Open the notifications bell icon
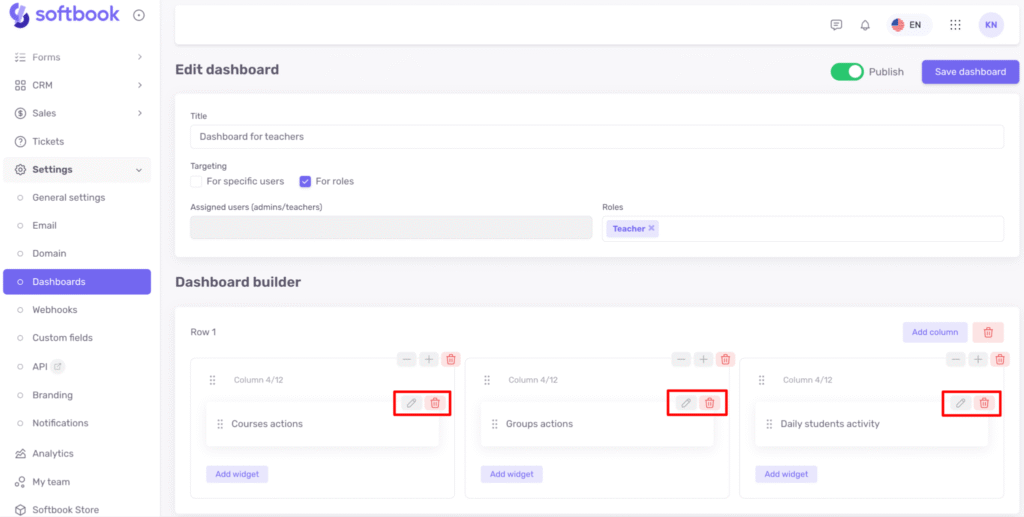Viewport: 1024px width, 517px height. coord(865,25)
